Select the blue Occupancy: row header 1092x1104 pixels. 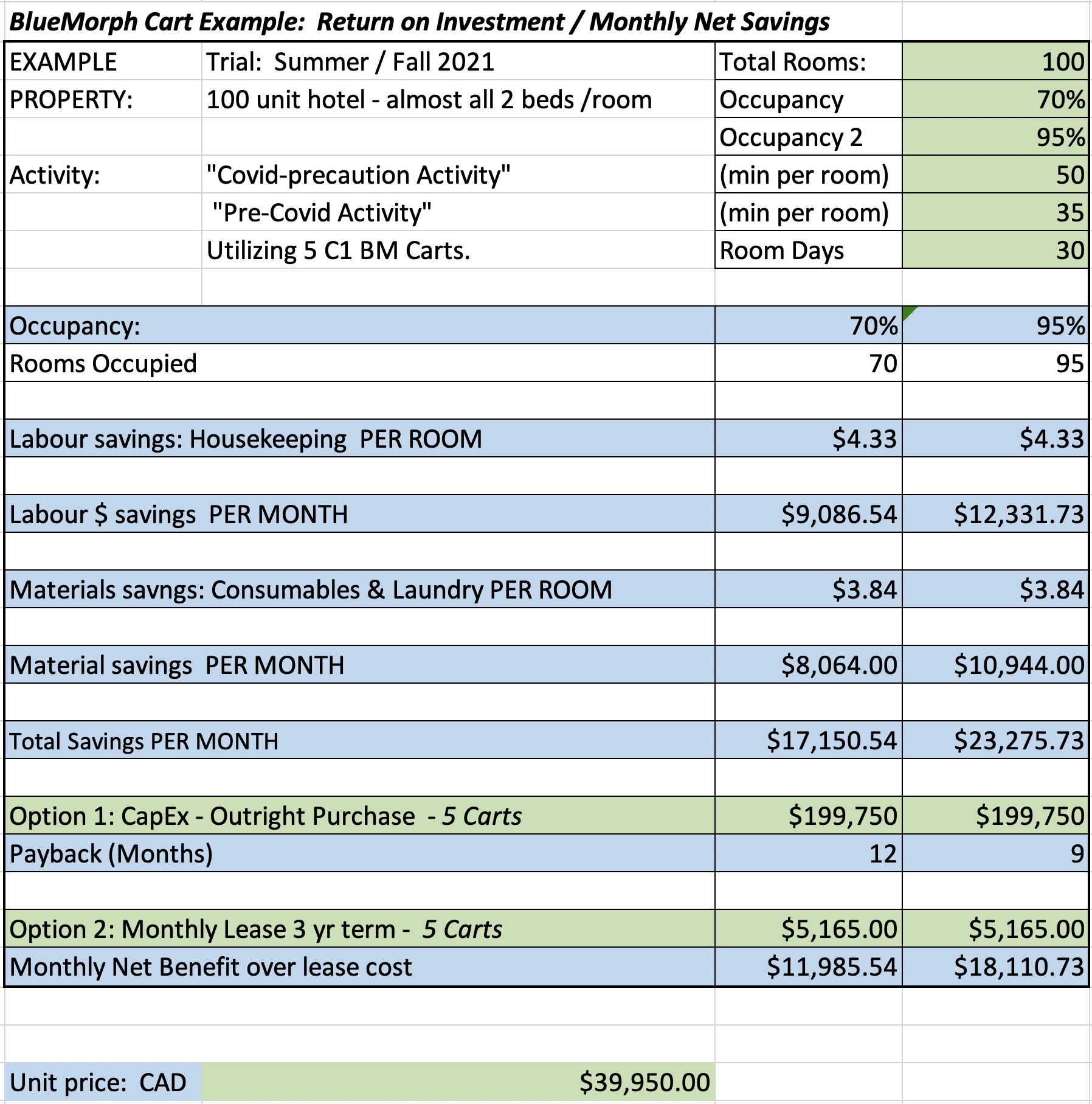(360, 325)
